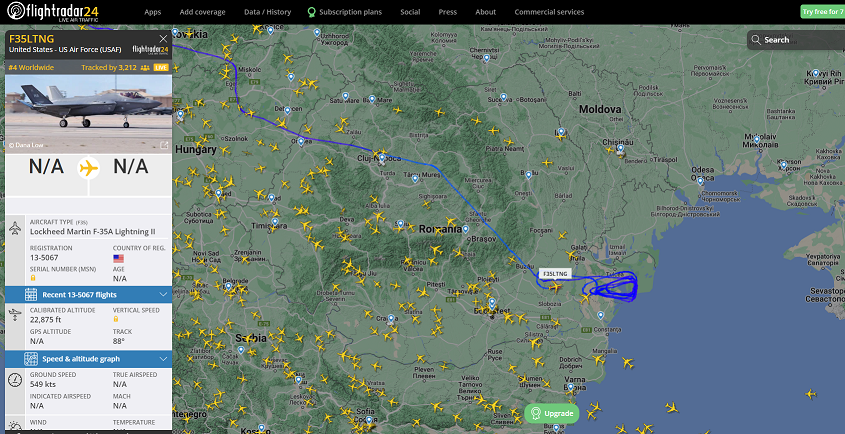Click the F35LTNG aircraft label on map

tap(555, 274)
